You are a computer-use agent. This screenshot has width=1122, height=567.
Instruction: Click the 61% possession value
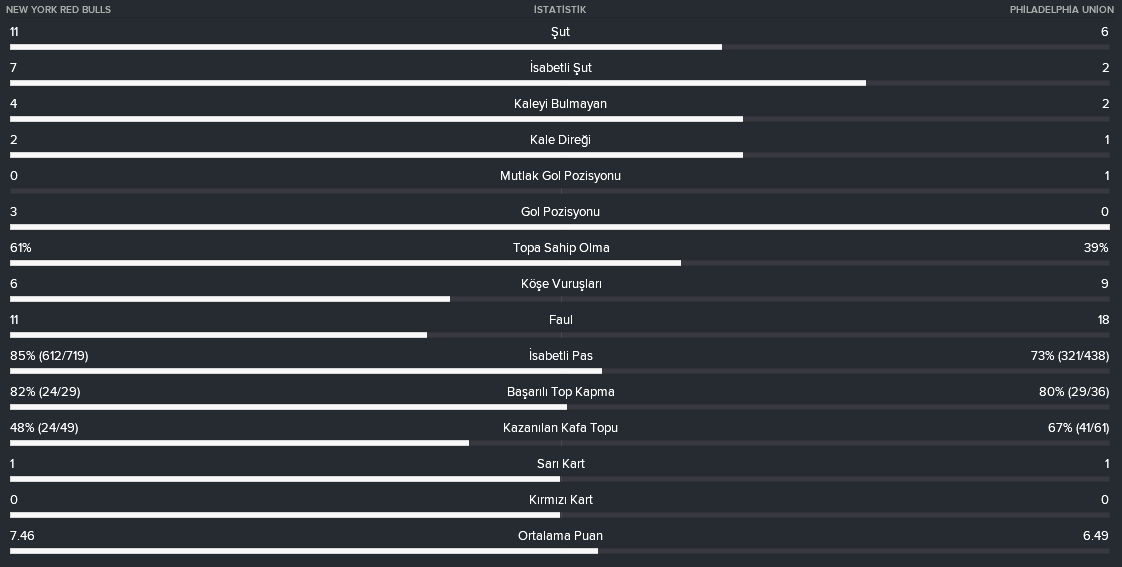[21, 248]
